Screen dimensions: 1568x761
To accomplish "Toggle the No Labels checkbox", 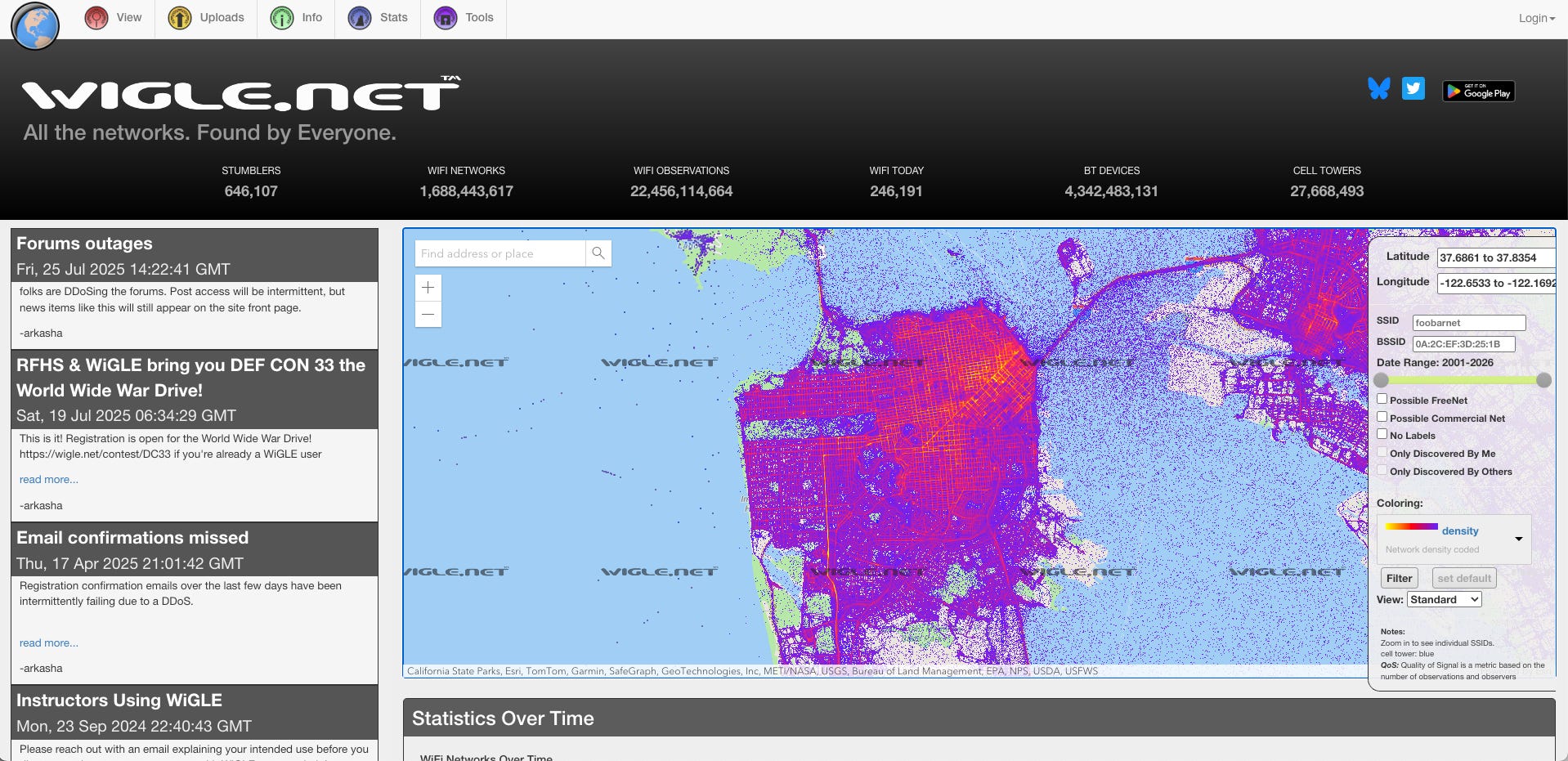I will [1382, 434].
